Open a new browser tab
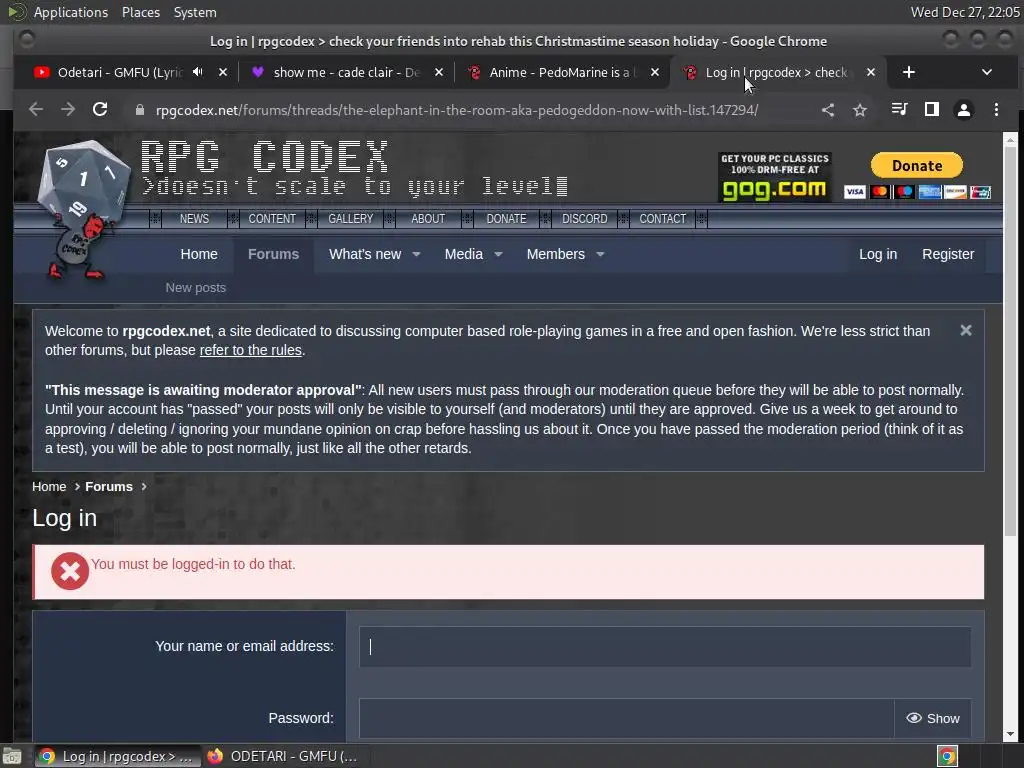 (908, 72)
